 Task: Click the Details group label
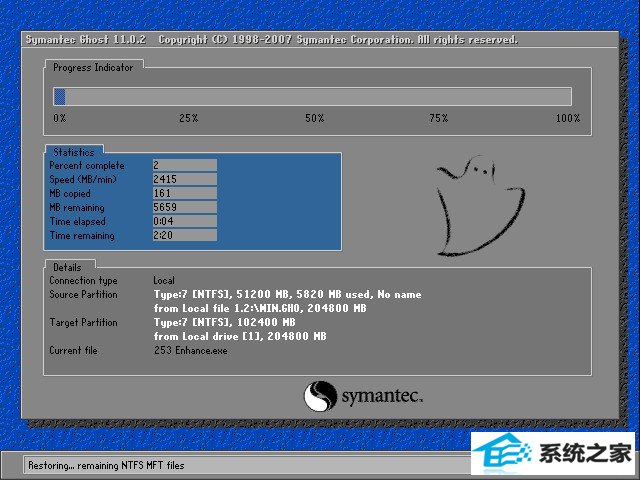coord(68,267)
